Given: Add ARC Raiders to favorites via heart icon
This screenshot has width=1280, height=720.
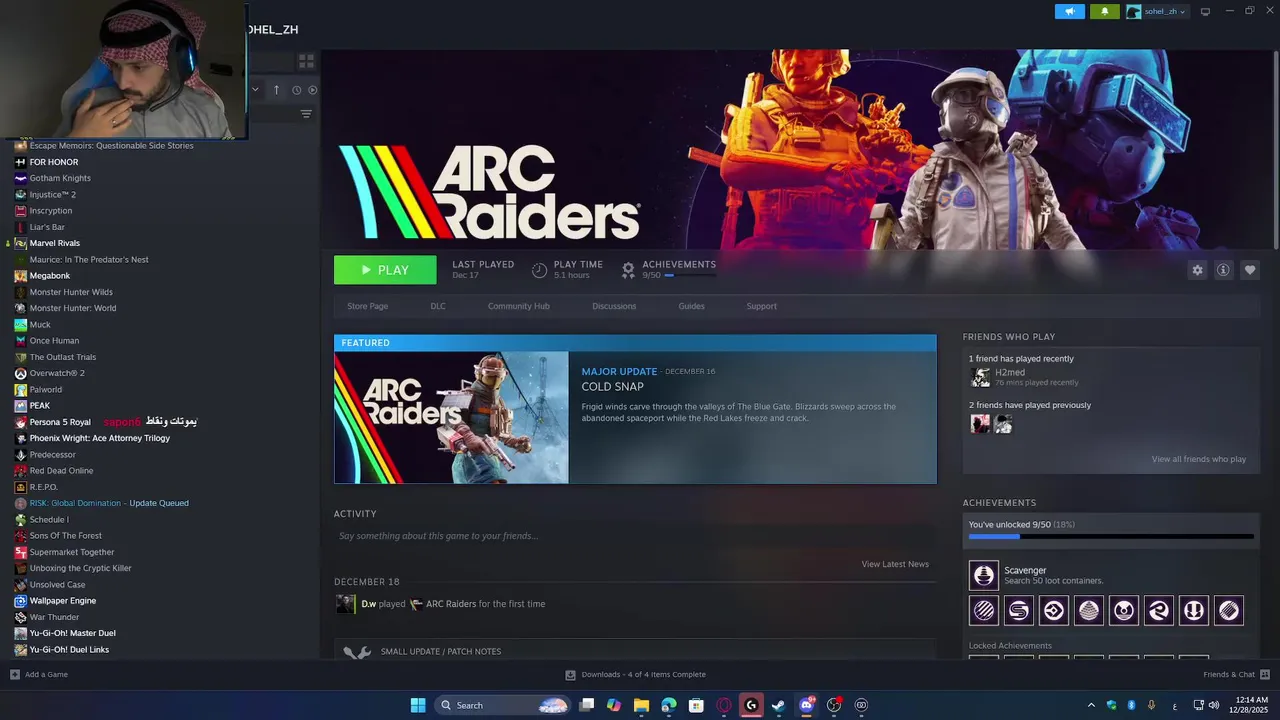Looking at the screenshot, I should click(x=1250, y=270).
